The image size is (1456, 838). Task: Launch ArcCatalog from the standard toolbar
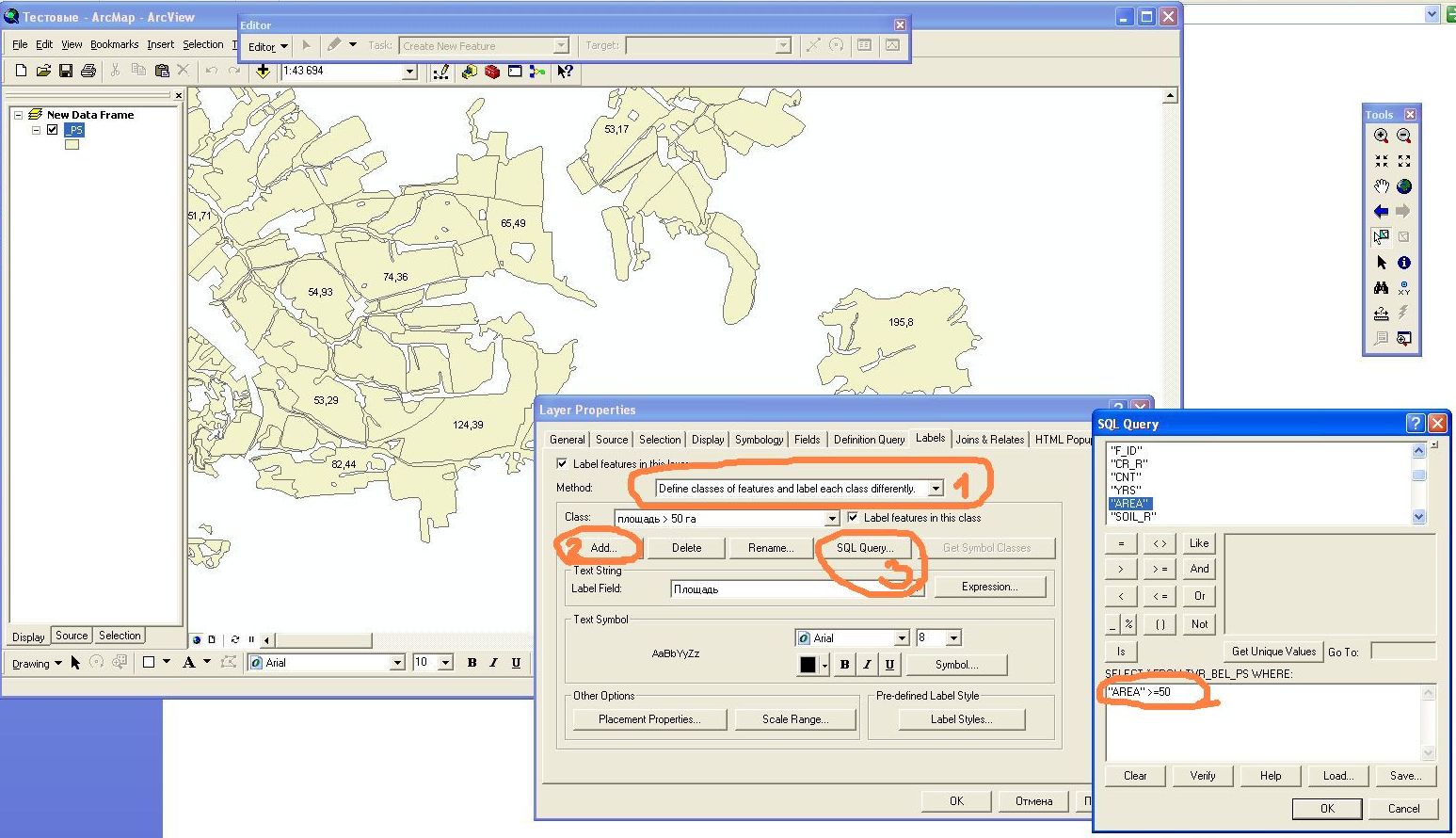469,71
